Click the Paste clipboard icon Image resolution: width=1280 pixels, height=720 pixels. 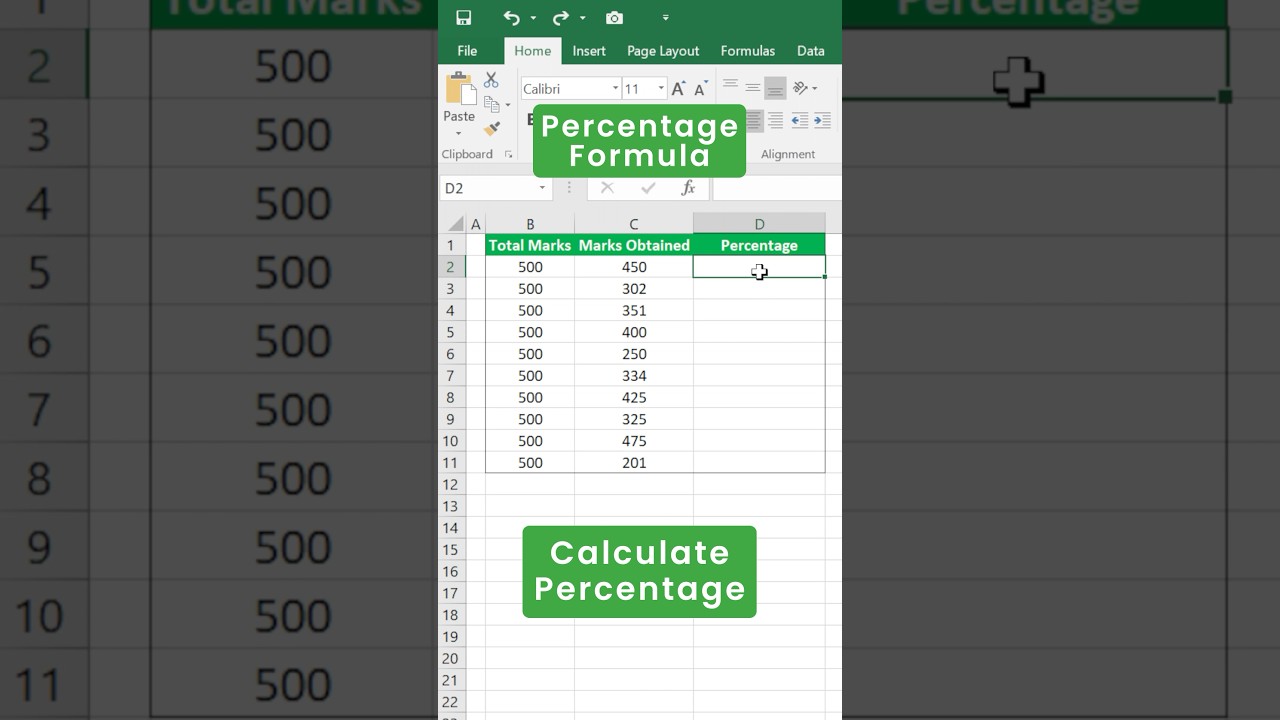460,89
